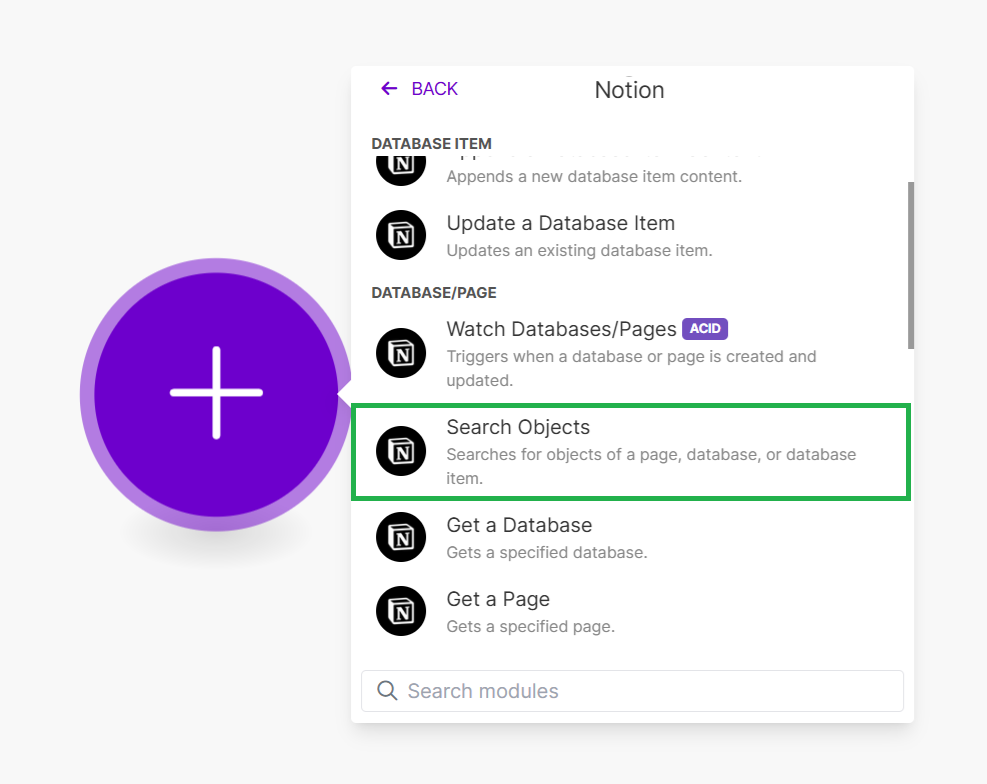The image size is (987, 784).
Task: Click the 'Gets a specified database.' description
Action: (x=546, y=552)
